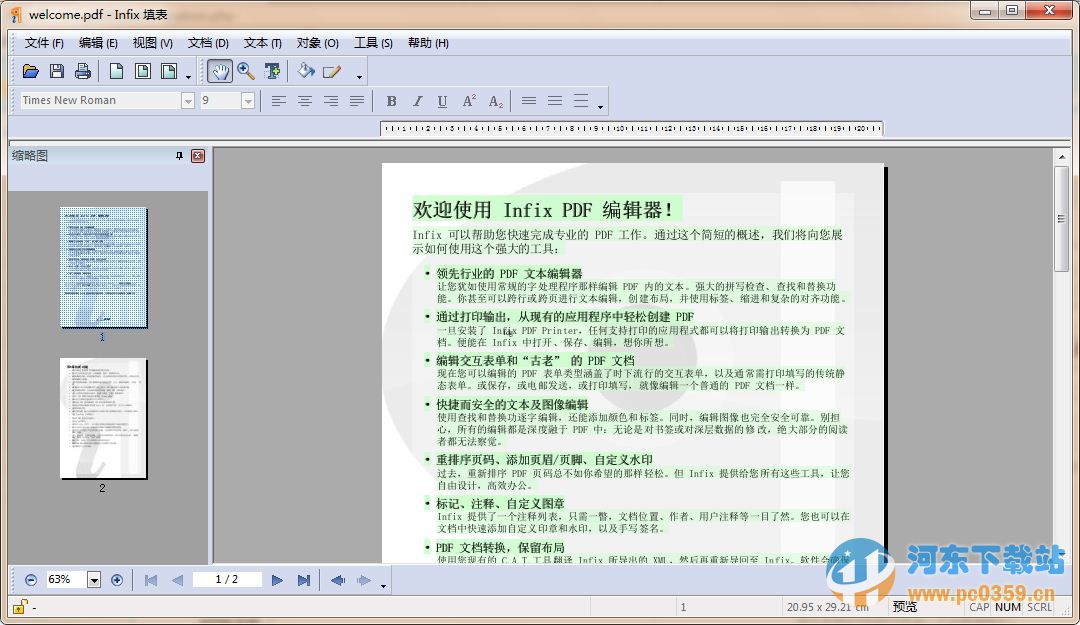Image resolution: width=1080 pixels, height=625 pixels.
Task: Open the zoom percentage dropdown
Action: click(x=94, y=579)
